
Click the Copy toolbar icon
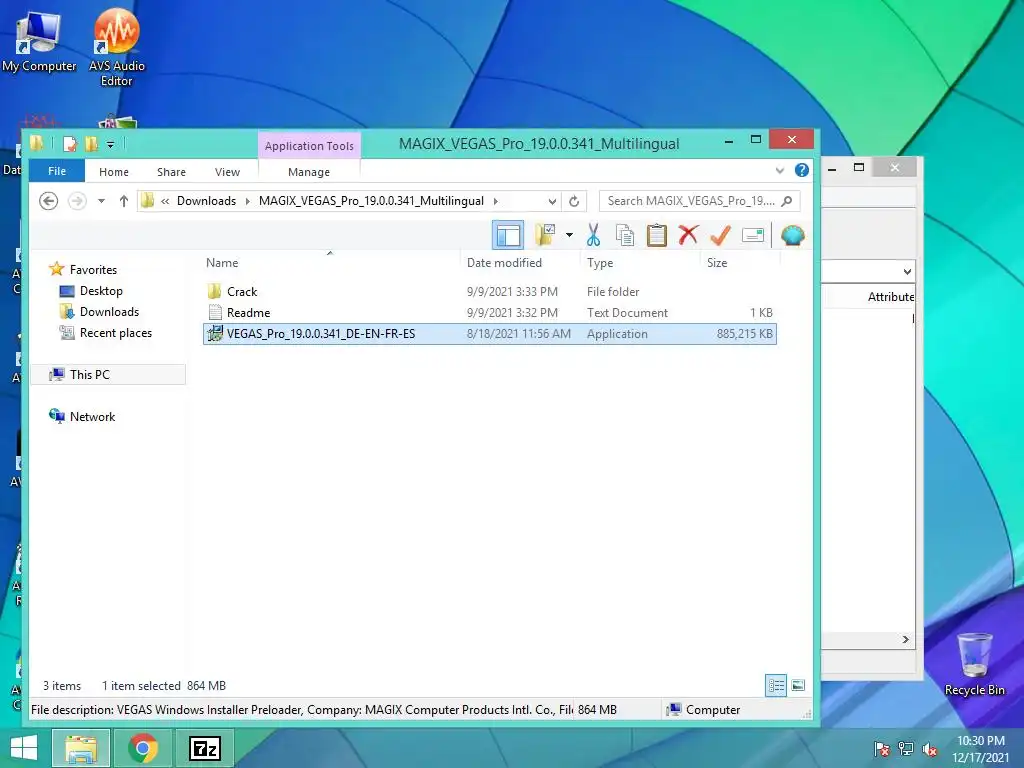coord(625,235)
